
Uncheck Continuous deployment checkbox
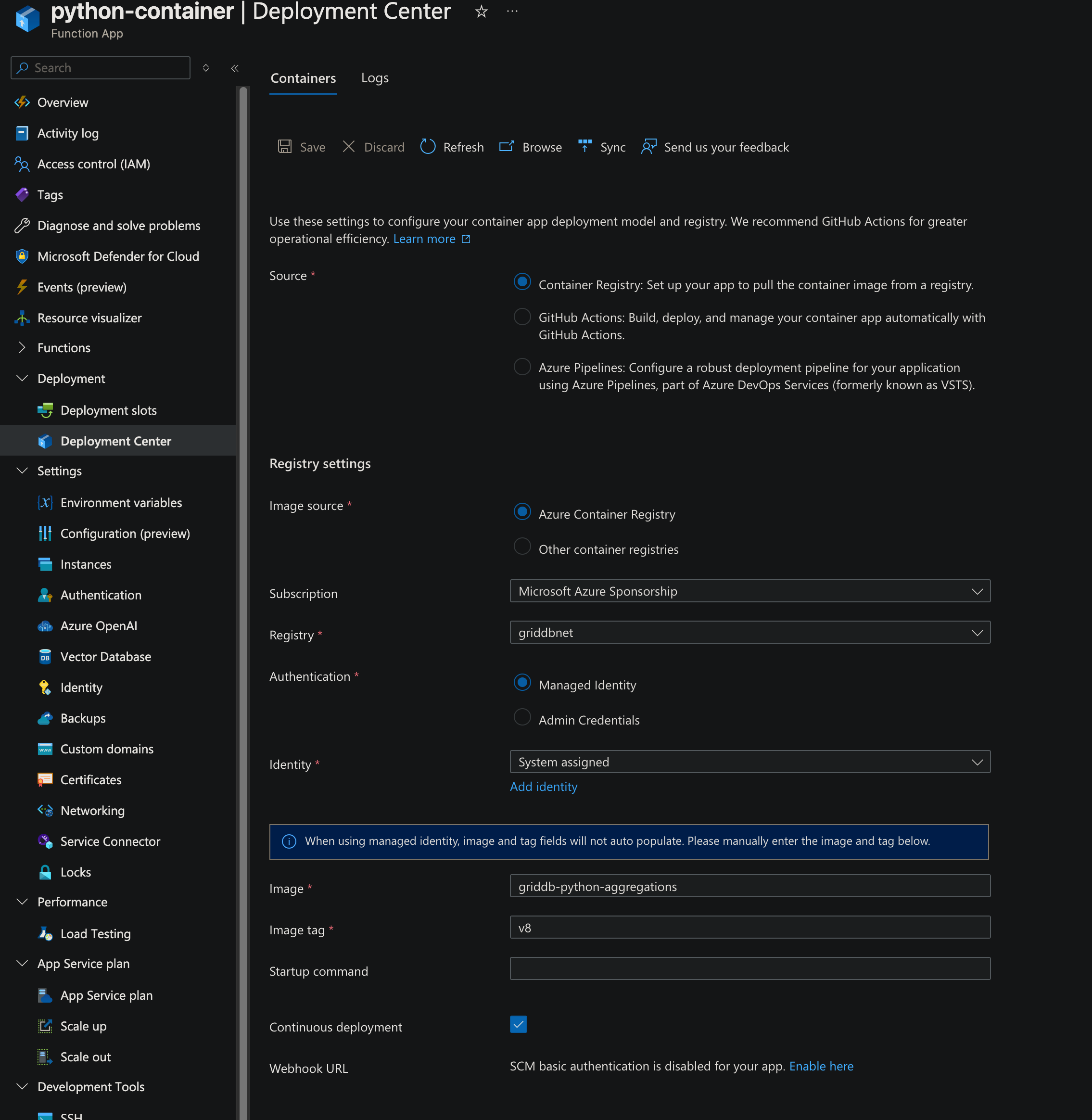518,1024
